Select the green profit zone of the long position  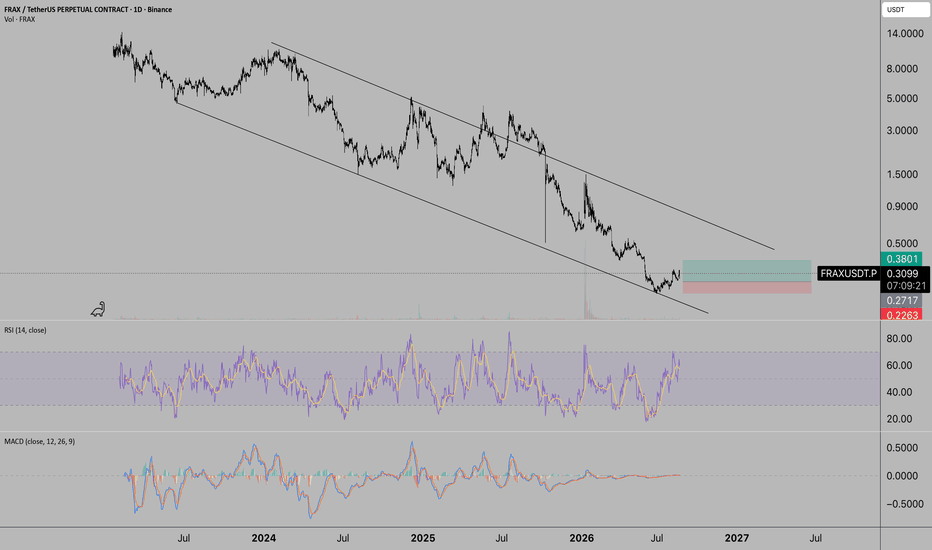(x=747, y=271)
